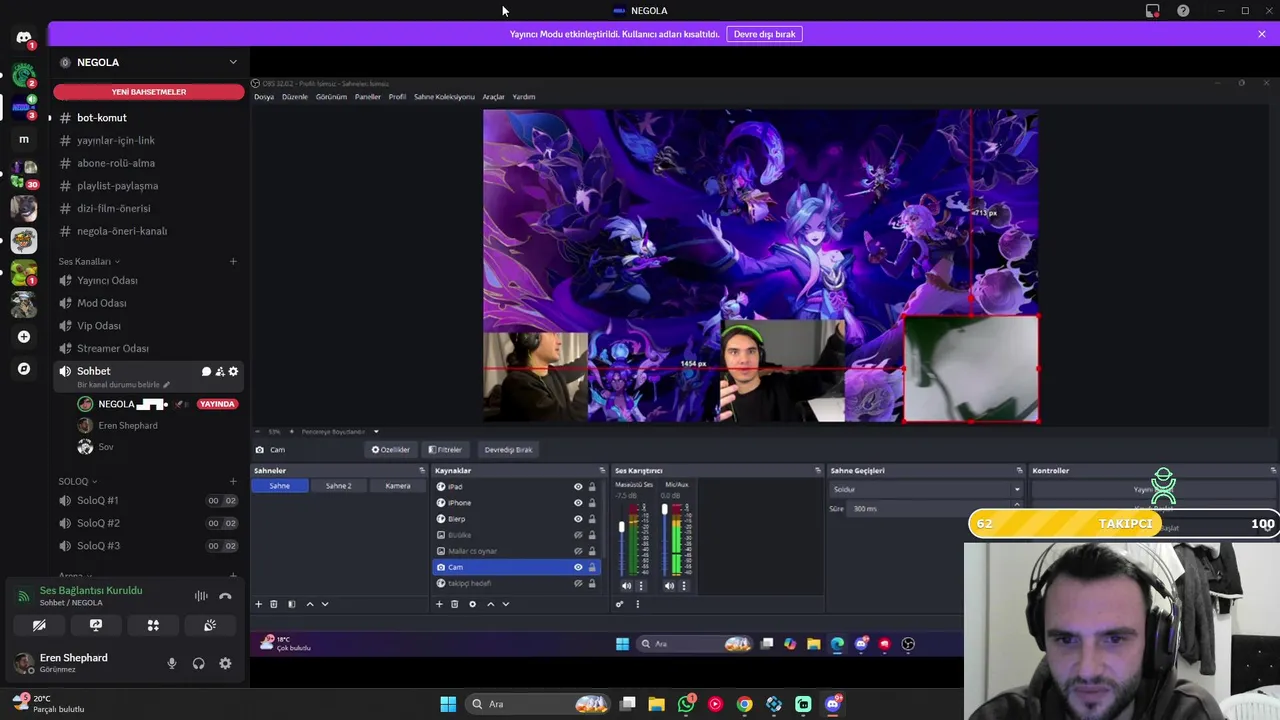This screenshot has height=720, width=1280.
Task: Collapse the SOLOQ category
Action: pos(77,482)
